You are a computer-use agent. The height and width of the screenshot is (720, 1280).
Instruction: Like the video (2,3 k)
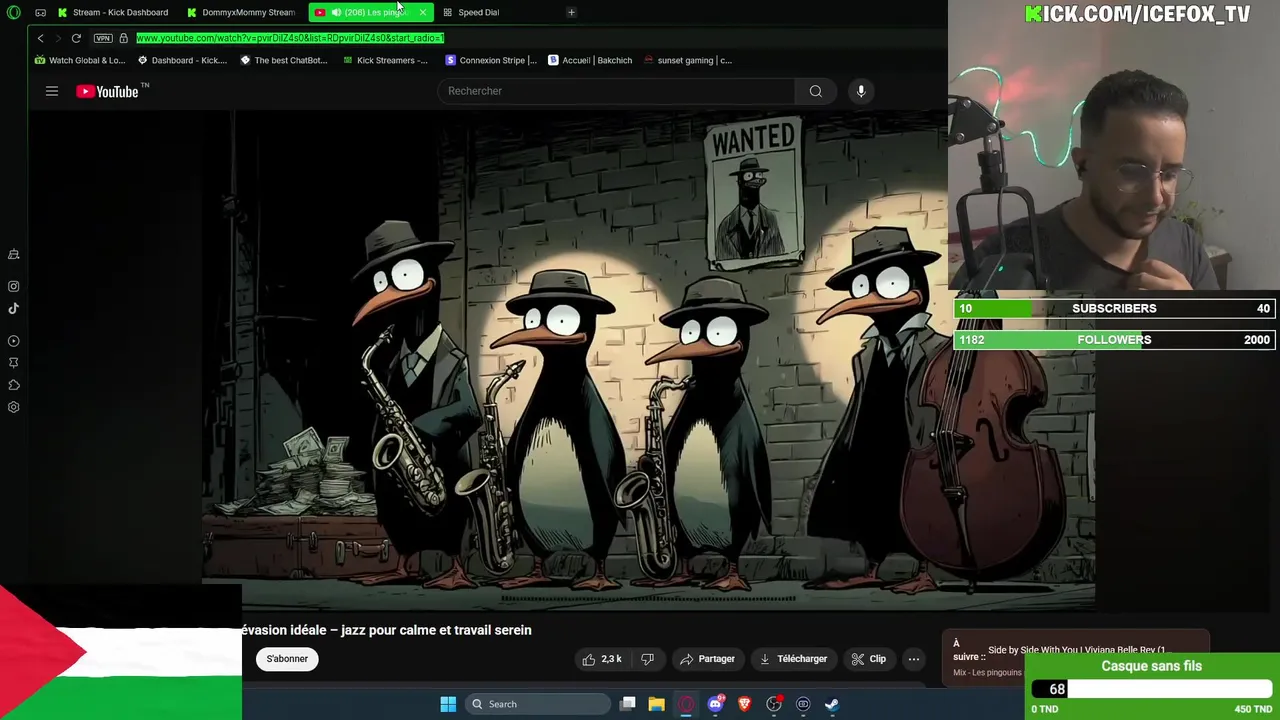tap(602, 659)
